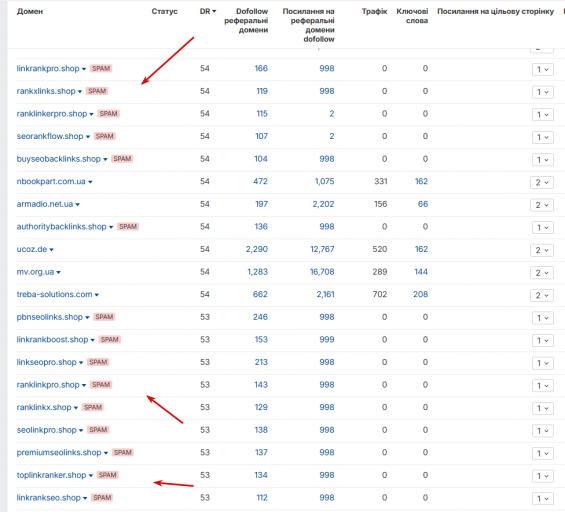Click SPAM badge beside seorankflow.shop
This screenshot has width=565, height=512.
tap(104, 136)
